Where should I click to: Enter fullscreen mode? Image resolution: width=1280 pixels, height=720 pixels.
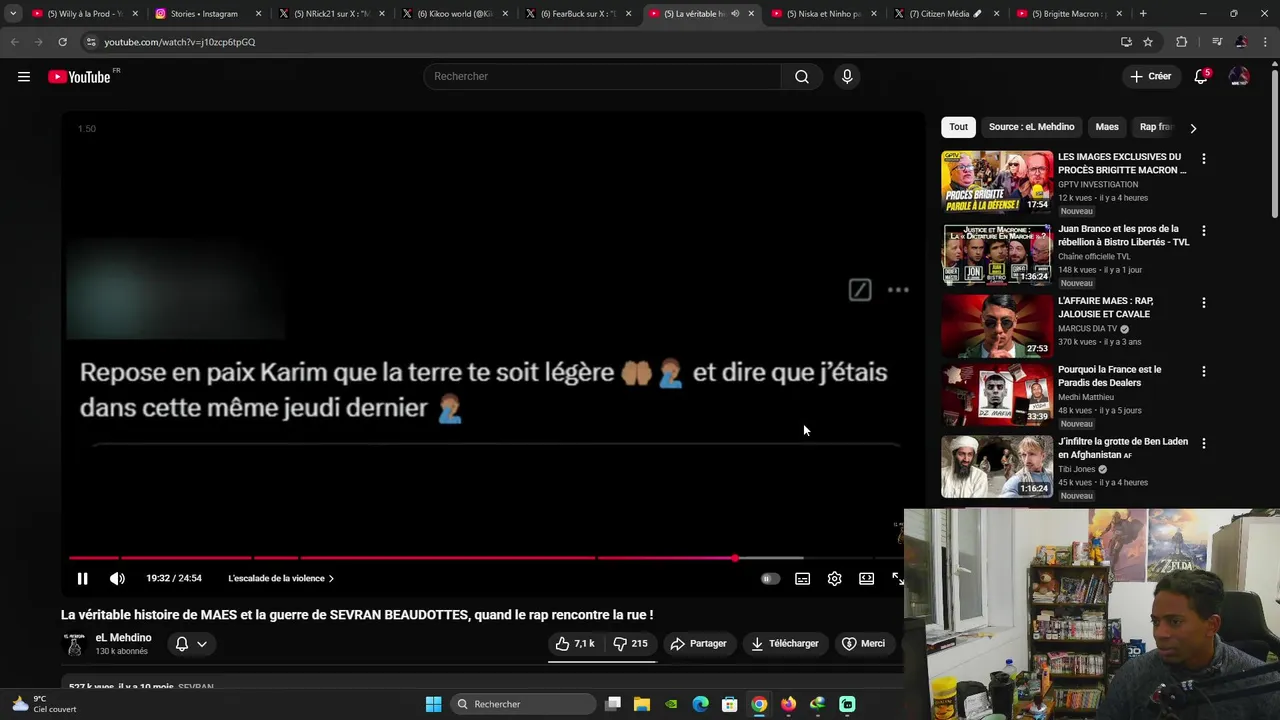[x=897, y=579]
